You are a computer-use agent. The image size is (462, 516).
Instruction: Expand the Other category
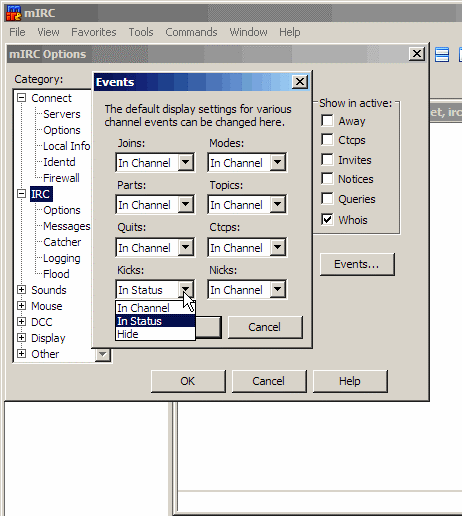point(22,354)
